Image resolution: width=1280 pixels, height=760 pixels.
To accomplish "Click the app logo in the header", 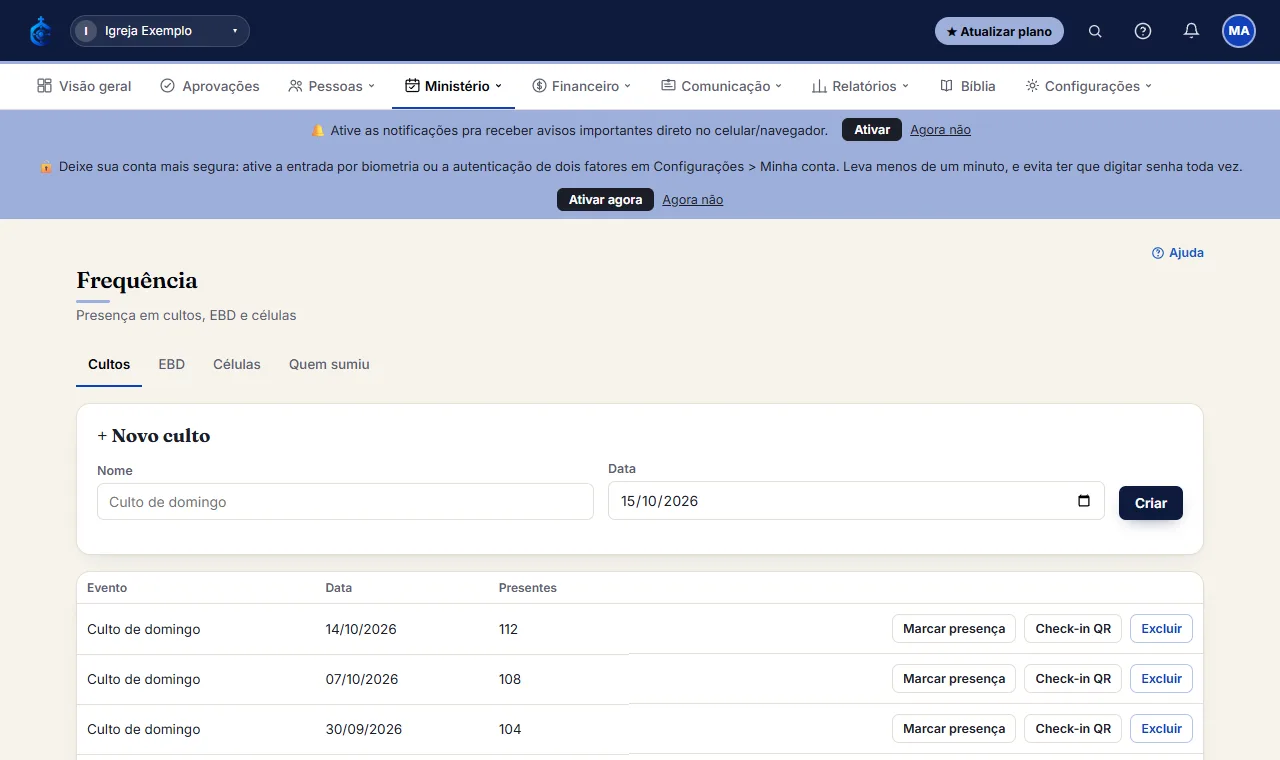I will 40,31.
